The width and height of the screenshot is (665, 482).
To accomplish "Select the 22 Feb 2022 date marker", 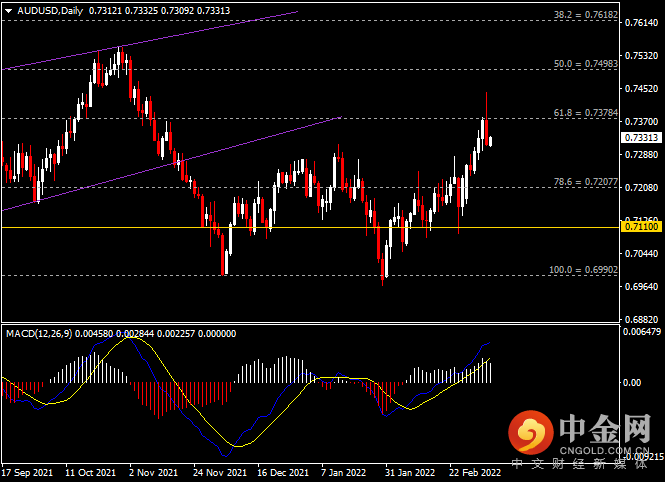I will pos(473,470).
